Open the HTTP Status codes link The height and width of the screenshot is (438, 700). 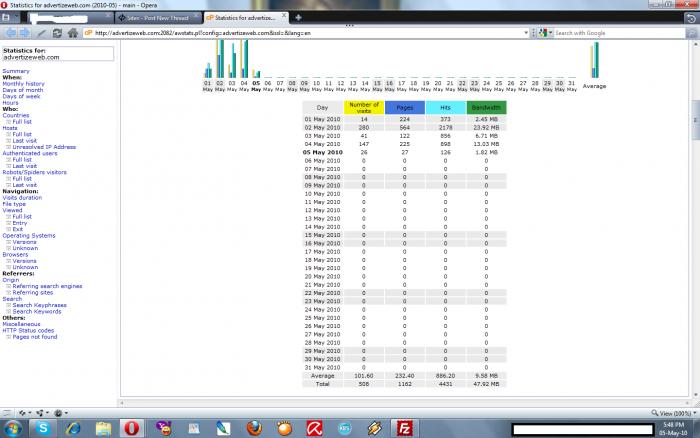pyautogui.click(x=28, y=330)
